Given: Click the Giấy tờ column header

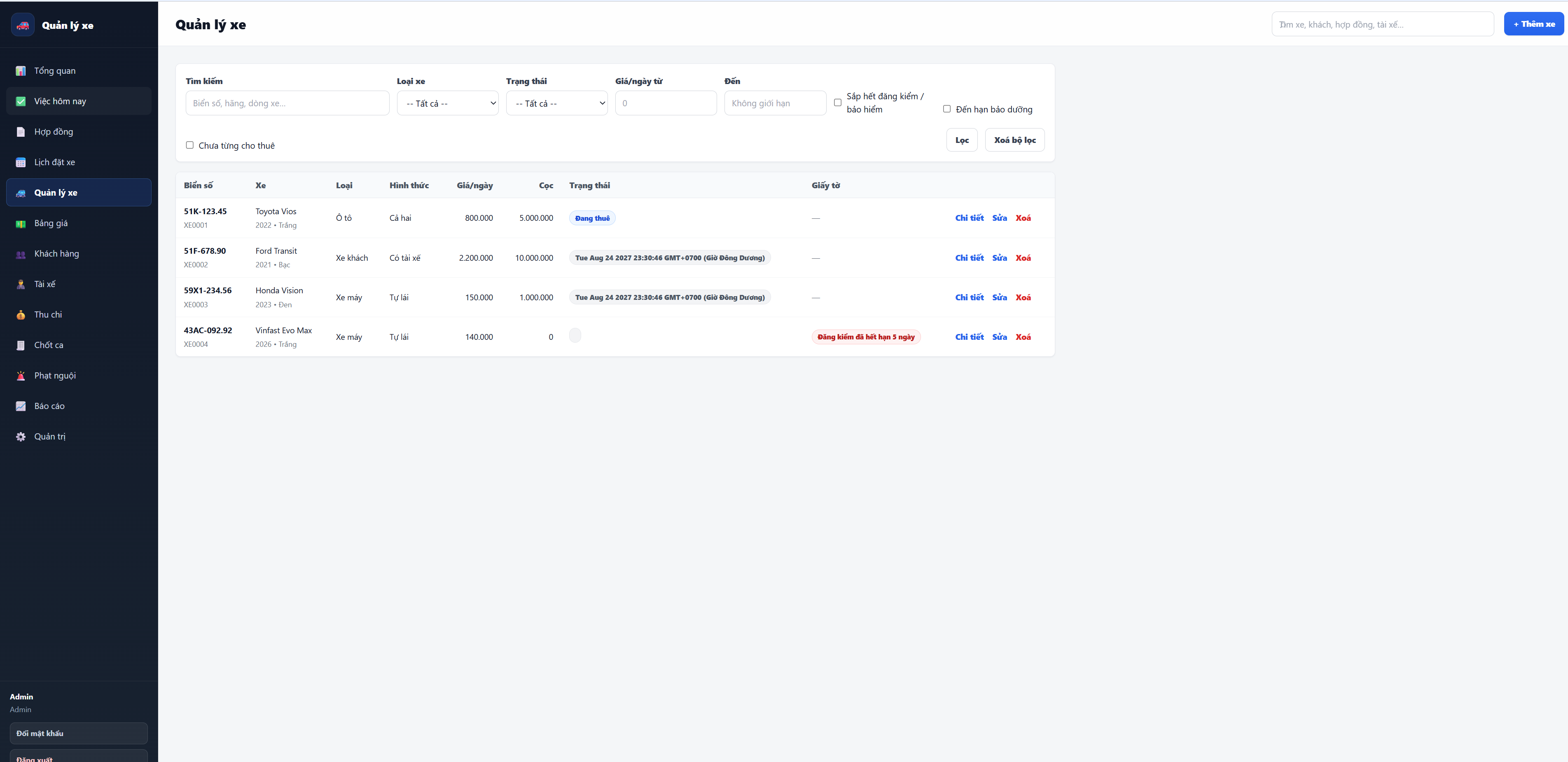Looking at the screenshot, I should click(825, 185).
